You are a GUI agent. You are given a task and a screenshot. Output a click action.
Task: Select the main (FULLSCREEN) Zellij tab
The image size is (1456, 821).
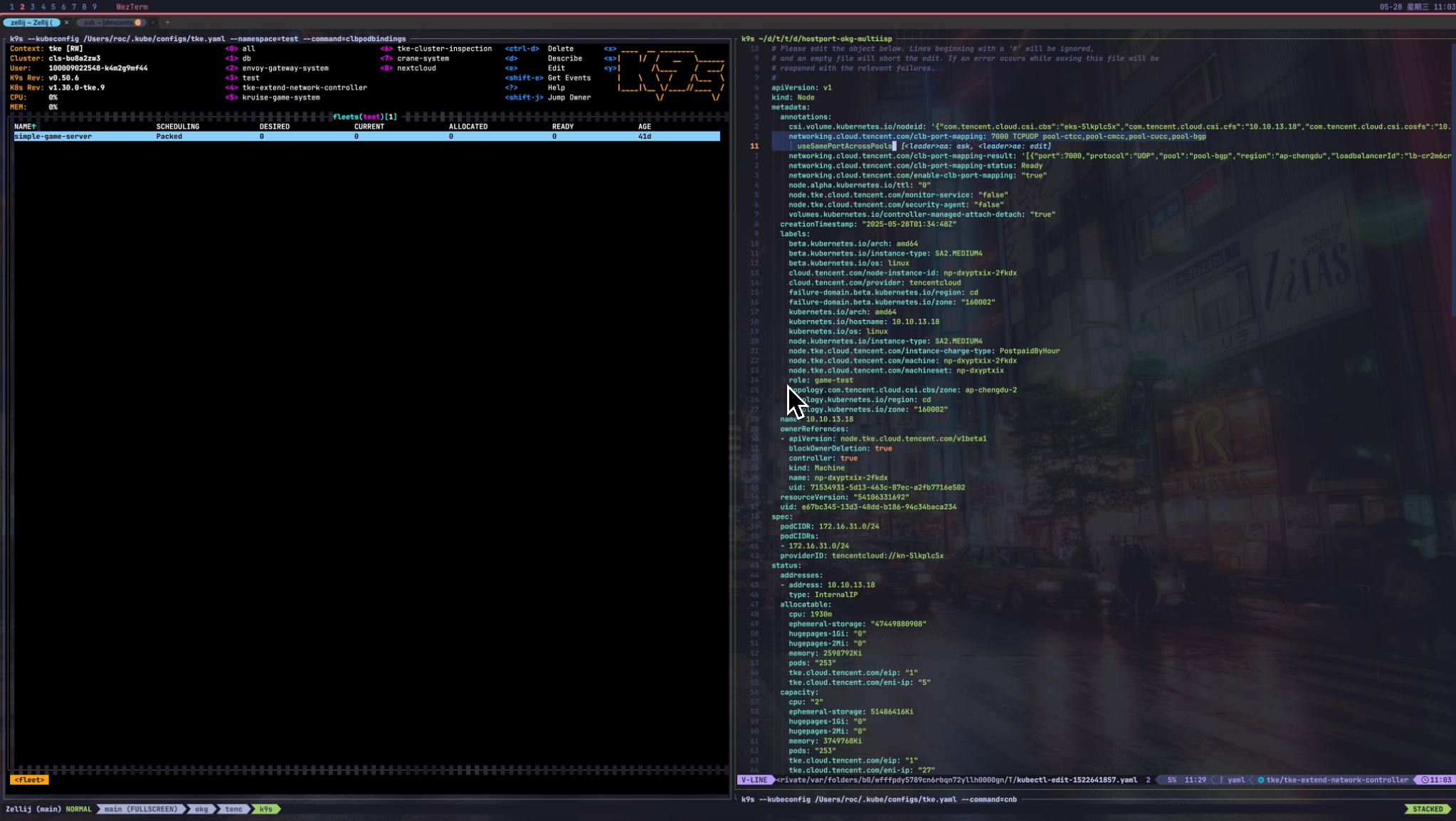click(x=141, y=809)
